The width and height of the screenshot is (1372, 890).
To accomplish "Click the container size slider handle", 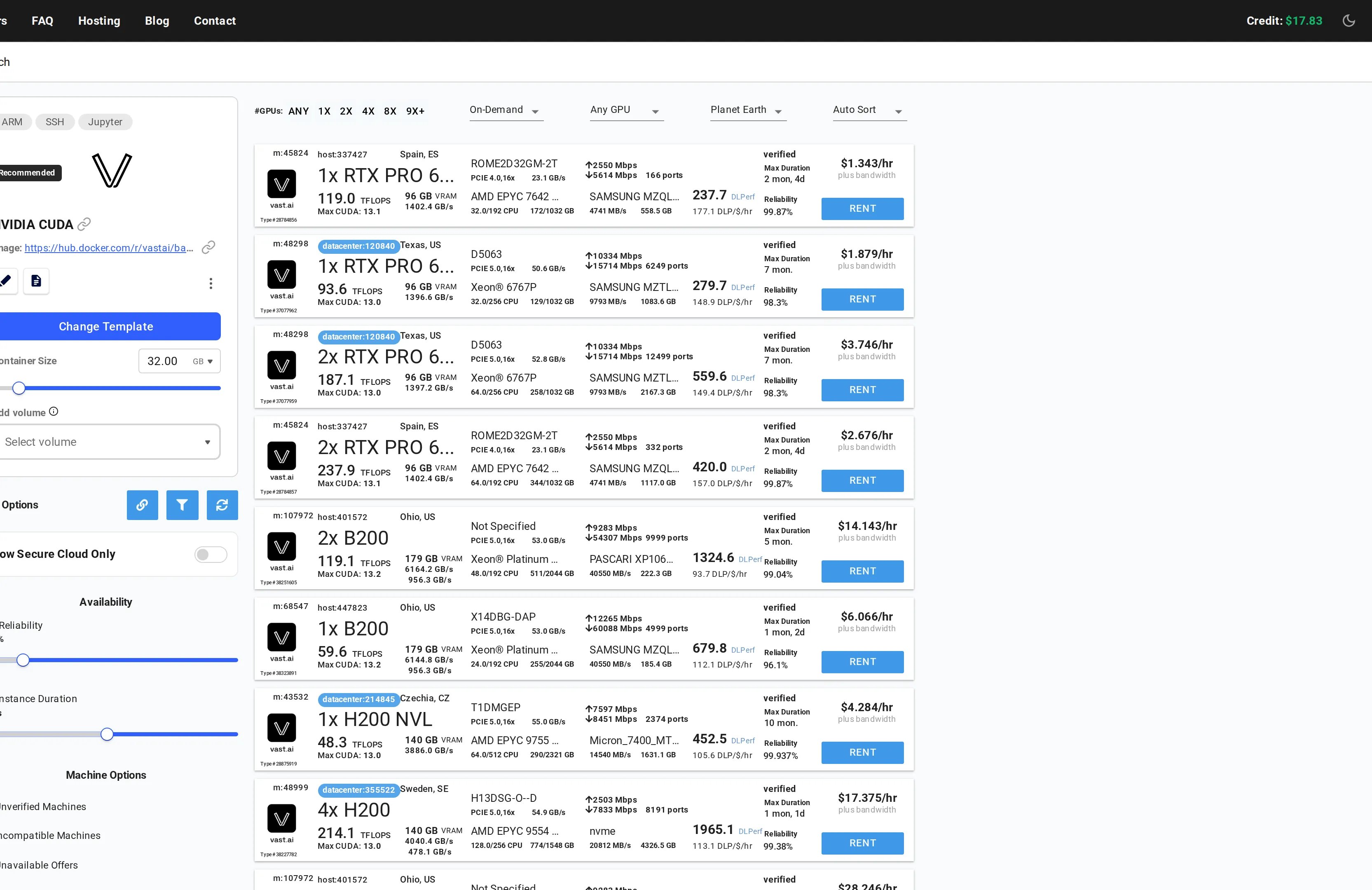I will click(x=19, y=388).
